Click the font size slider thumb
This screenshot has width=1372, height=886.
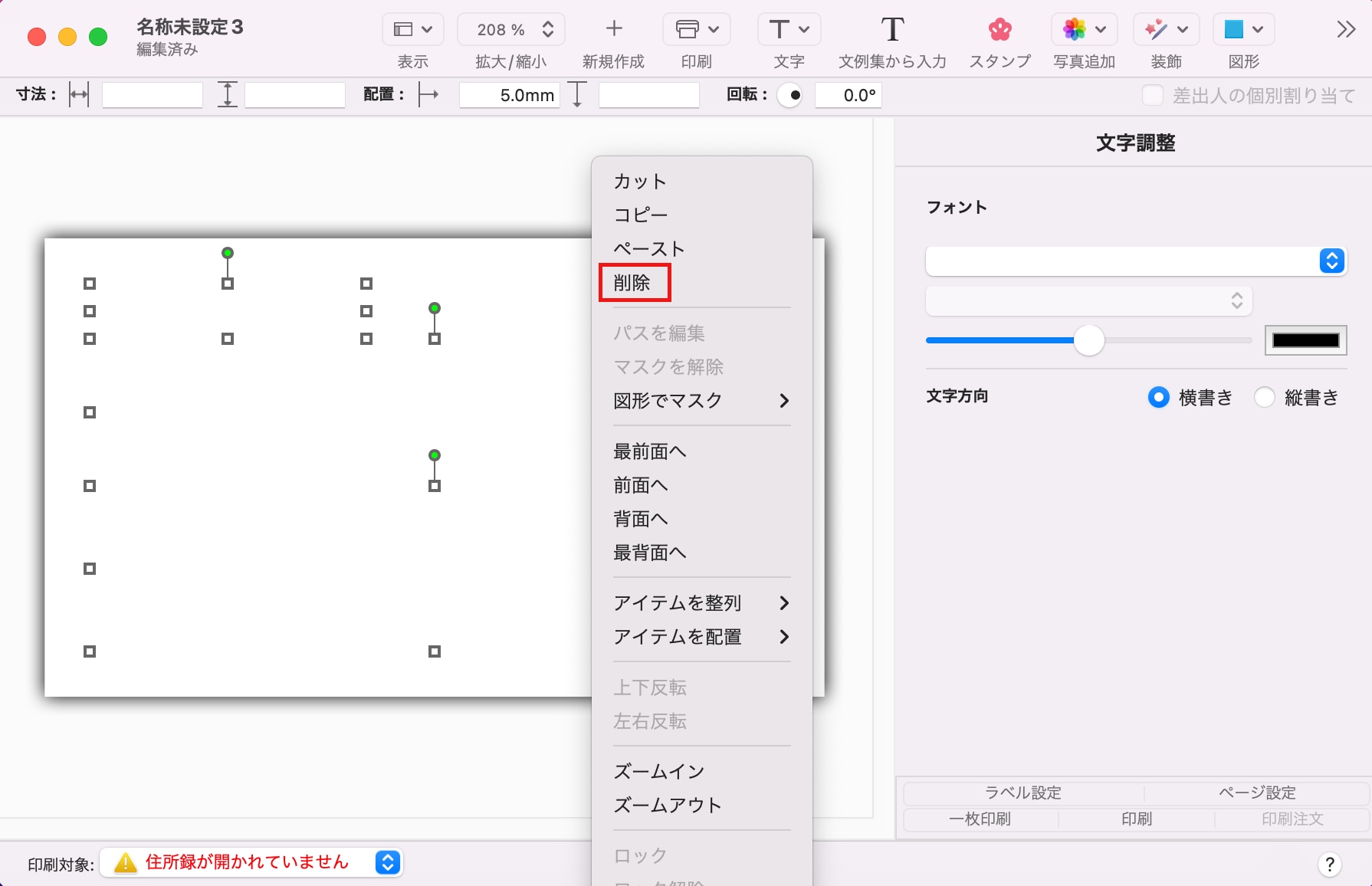point(1088,340)
